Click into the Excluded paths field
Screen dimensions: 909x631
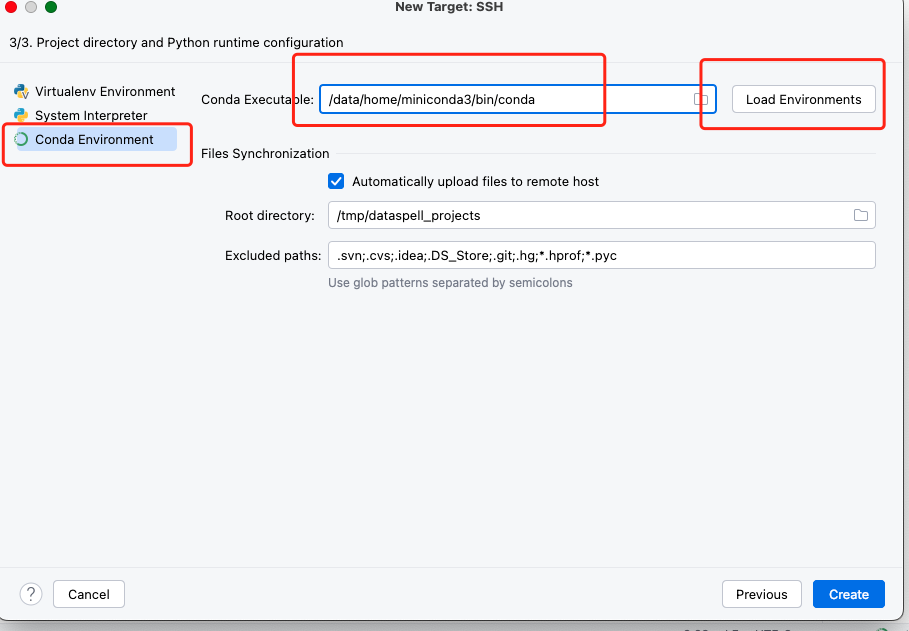point(602,255)
